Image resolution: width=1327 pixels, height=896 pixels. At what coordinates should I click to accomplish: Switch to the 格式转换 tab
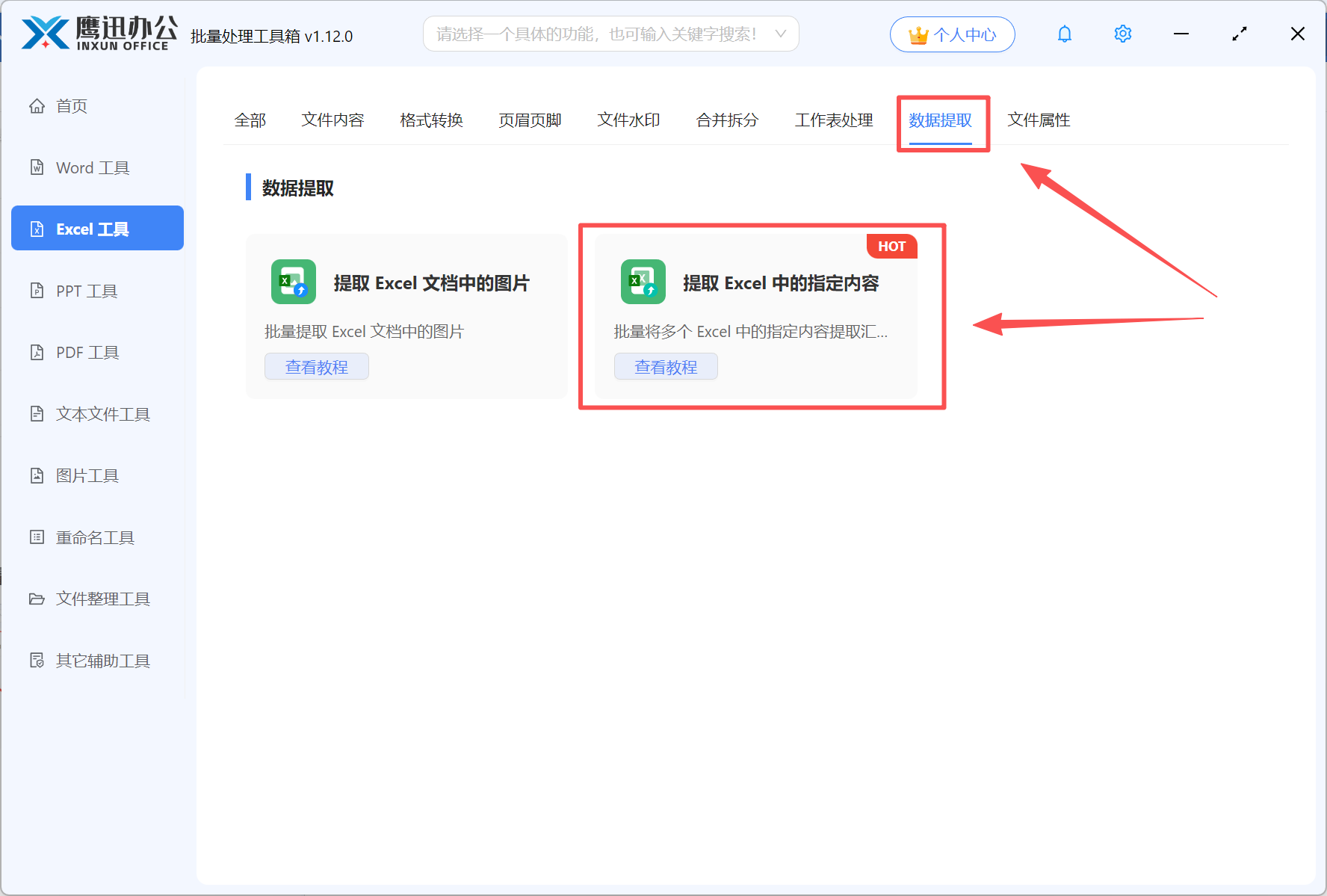[431, 120]
